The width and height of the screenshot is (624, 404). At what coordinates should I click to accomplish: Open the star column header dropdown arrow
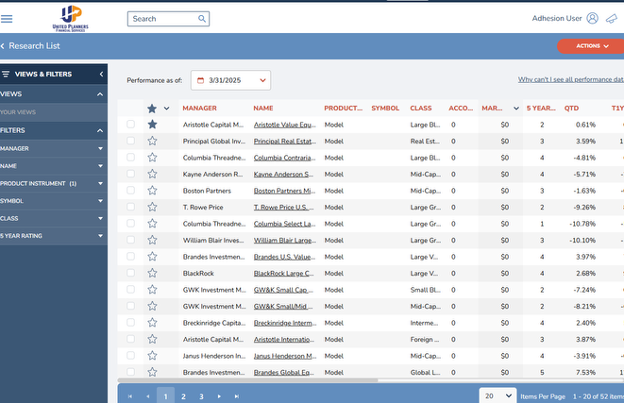point(166,108)
